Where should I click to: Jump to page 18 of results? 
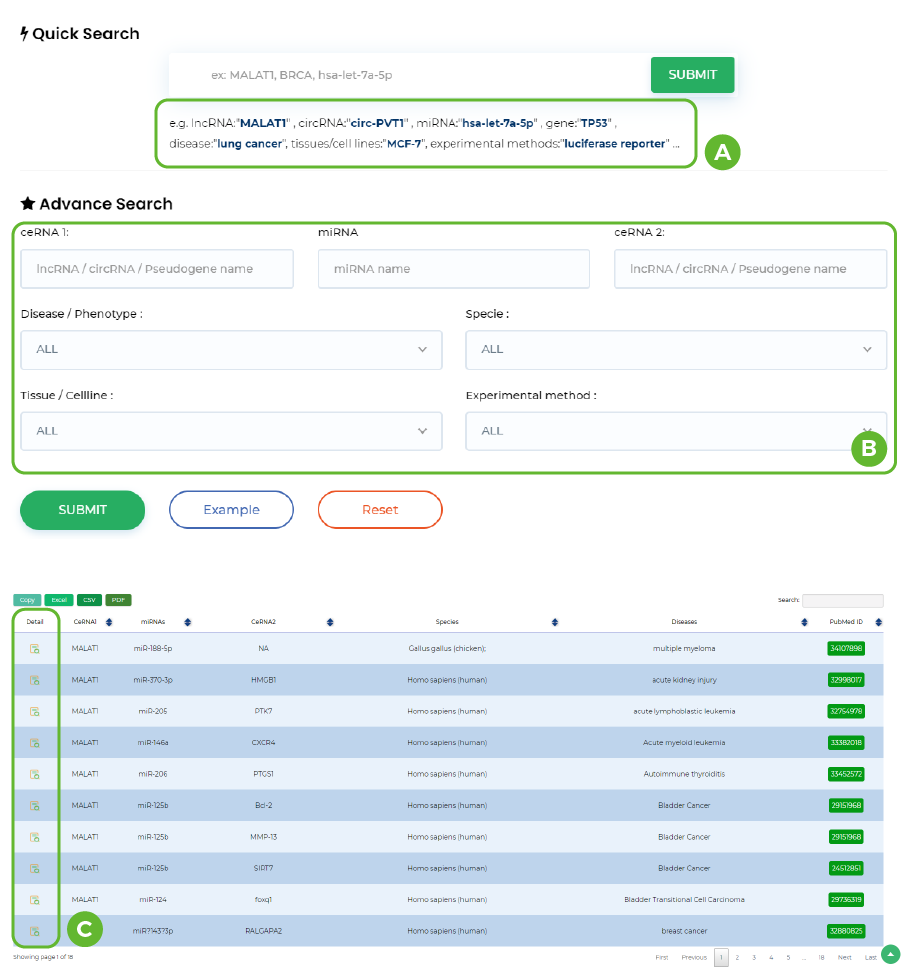pyautogui.click(x=821, y=957)
